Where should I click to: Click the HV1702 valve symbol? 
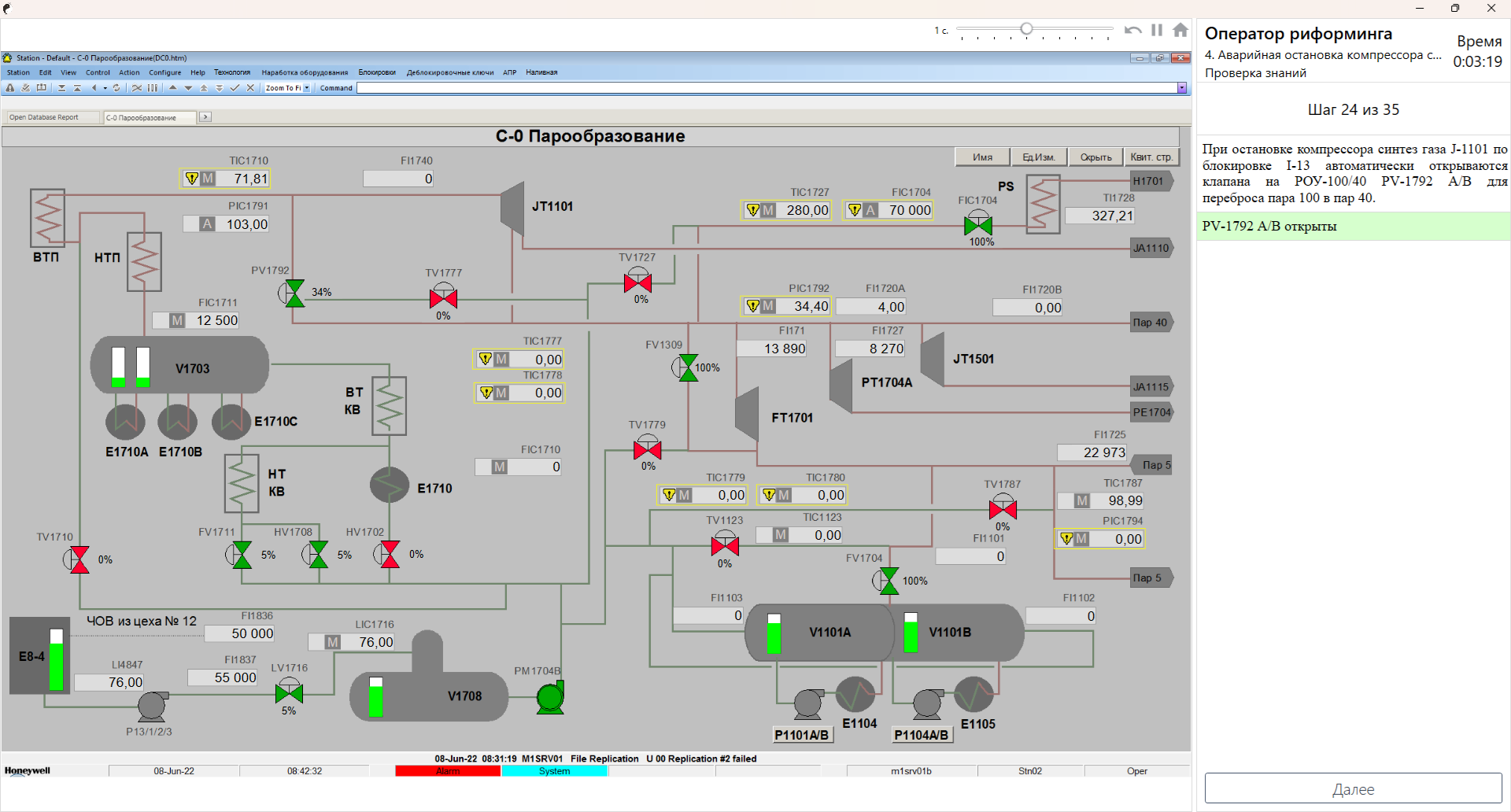point(388,554)
